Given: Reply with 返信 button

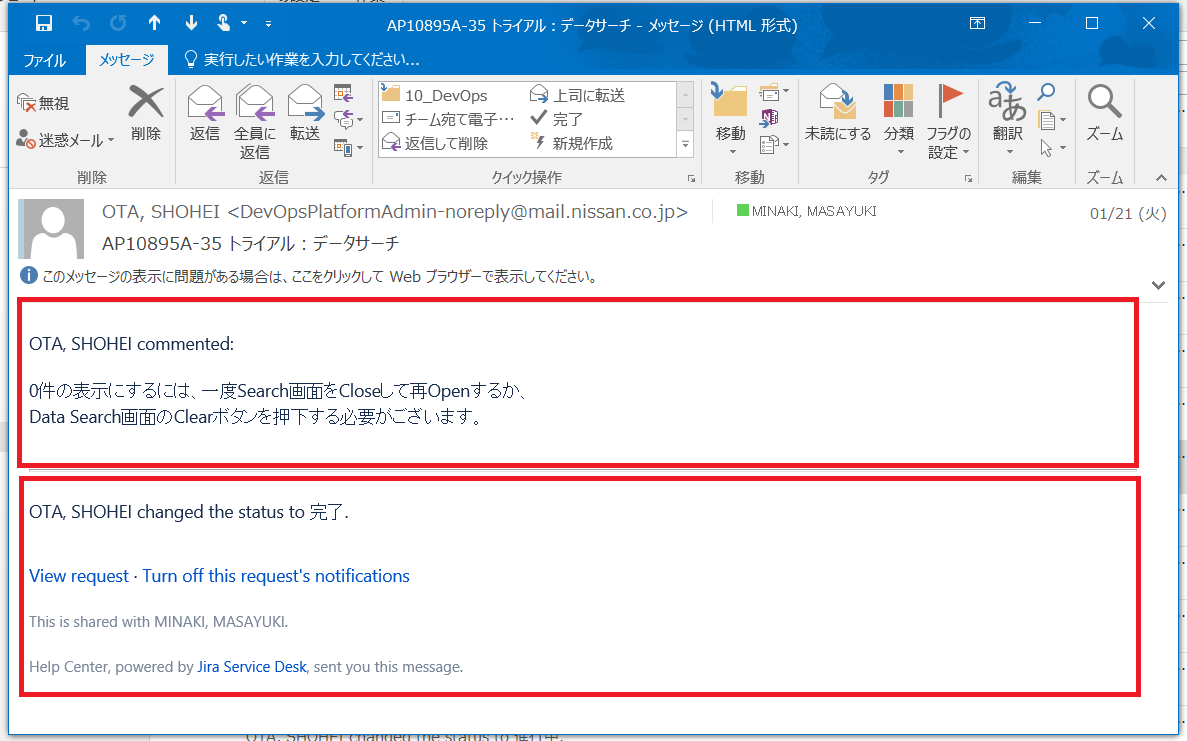Looking at the screenshot, I should (204, 114).
